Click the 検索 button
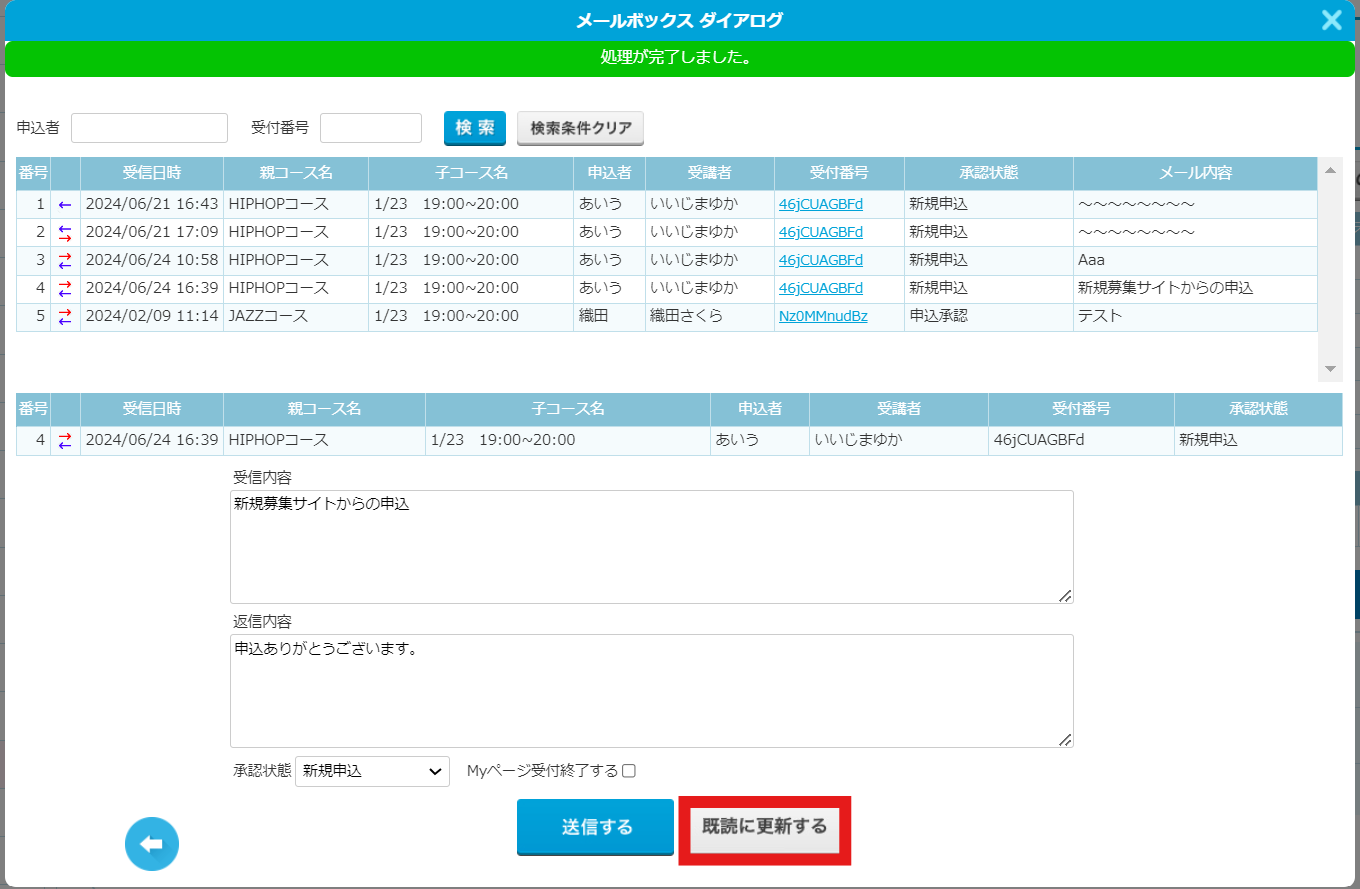This screenshot has width=1360, height=889. click(475, 128)
